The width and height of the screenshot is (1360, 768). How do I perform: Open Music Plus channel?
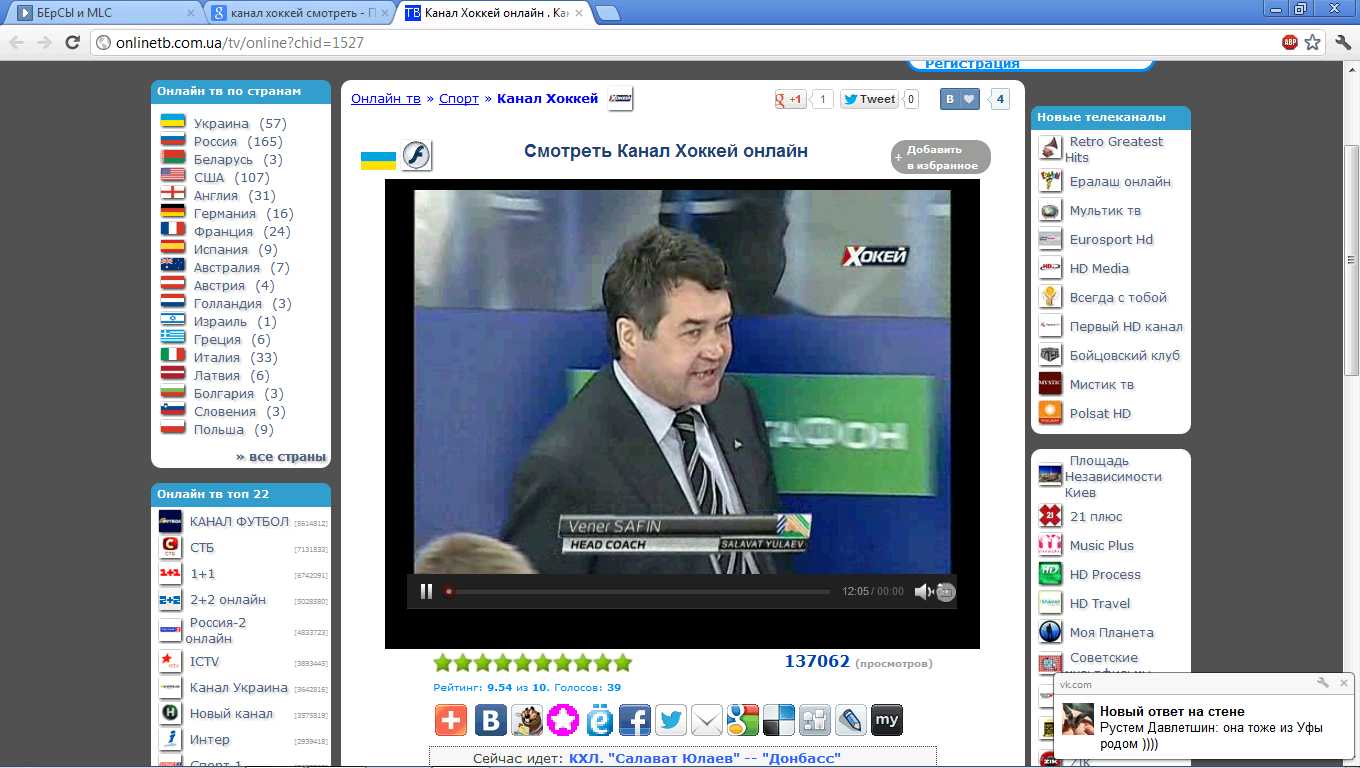(x=1101, y=545)
